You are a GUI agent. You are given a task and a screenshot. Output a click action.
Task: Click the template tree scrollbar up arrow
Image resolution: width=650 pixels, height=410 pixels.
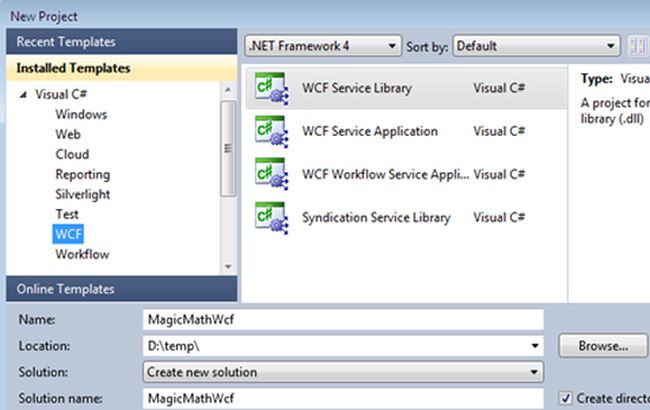[x=228, y=90]
